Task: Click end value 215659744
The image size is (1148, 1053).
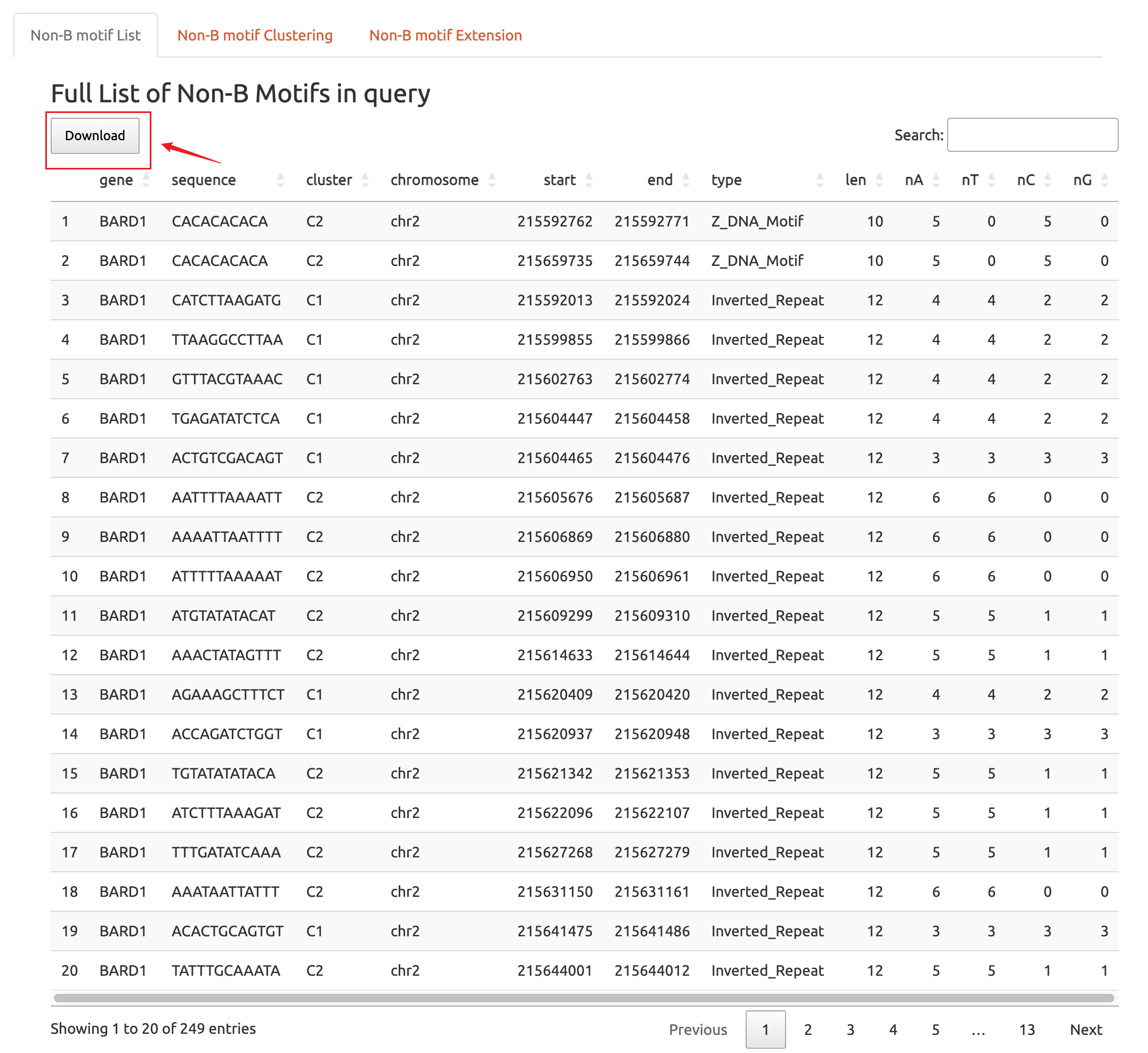Action: coord(652,261)
